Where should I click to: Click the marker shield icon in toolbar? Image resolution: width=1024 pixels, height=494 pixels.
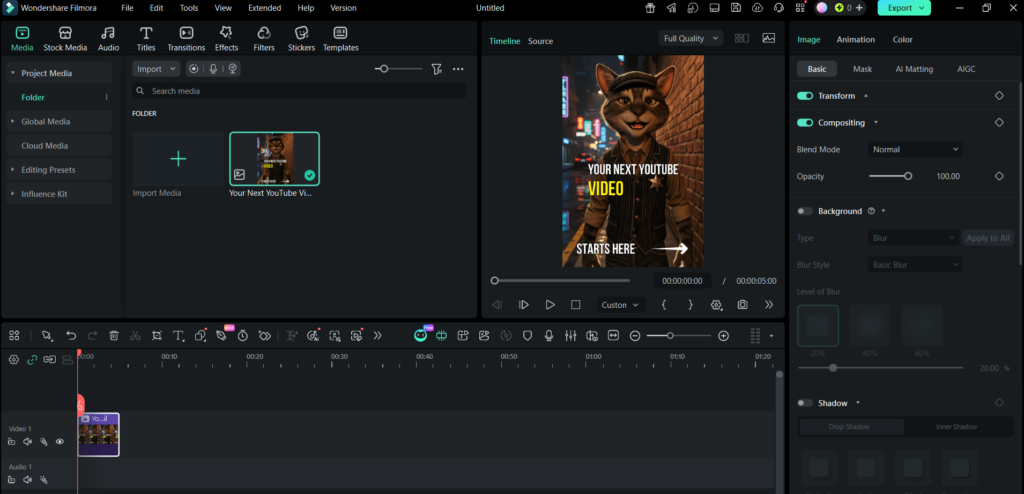pos(527,336)
